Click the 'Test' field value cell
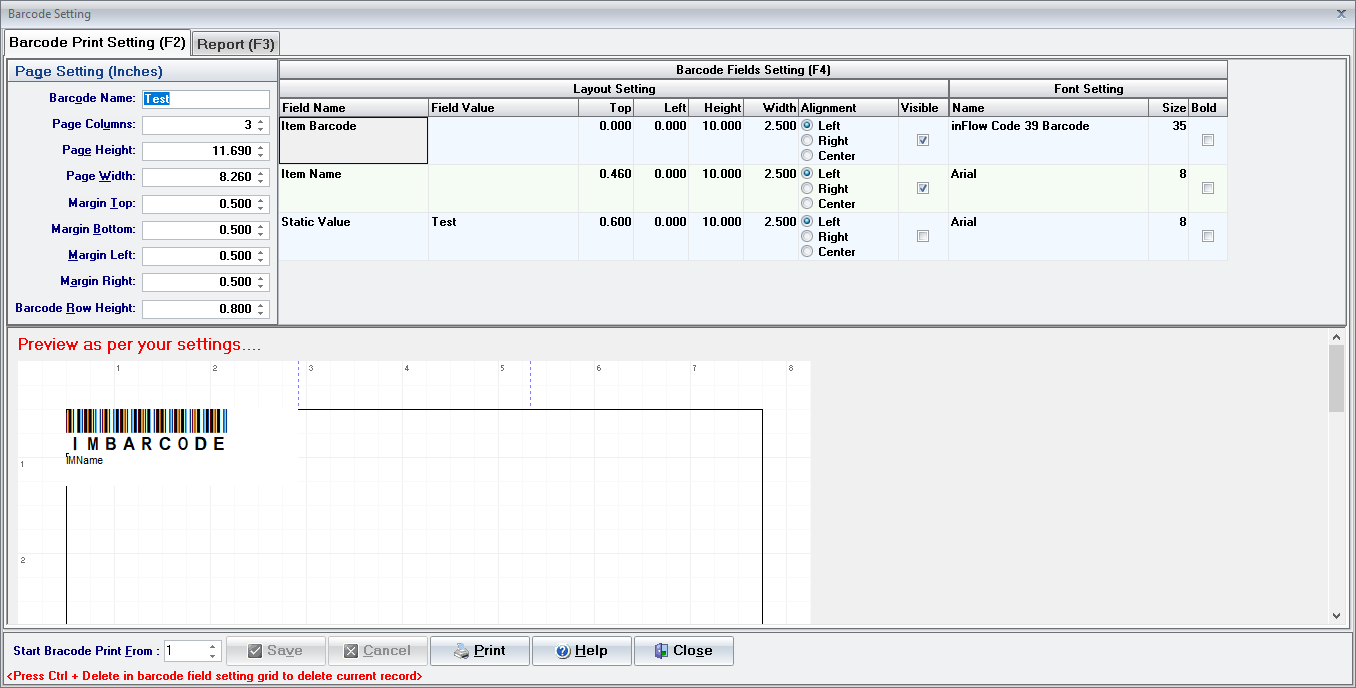 [503, 237]
